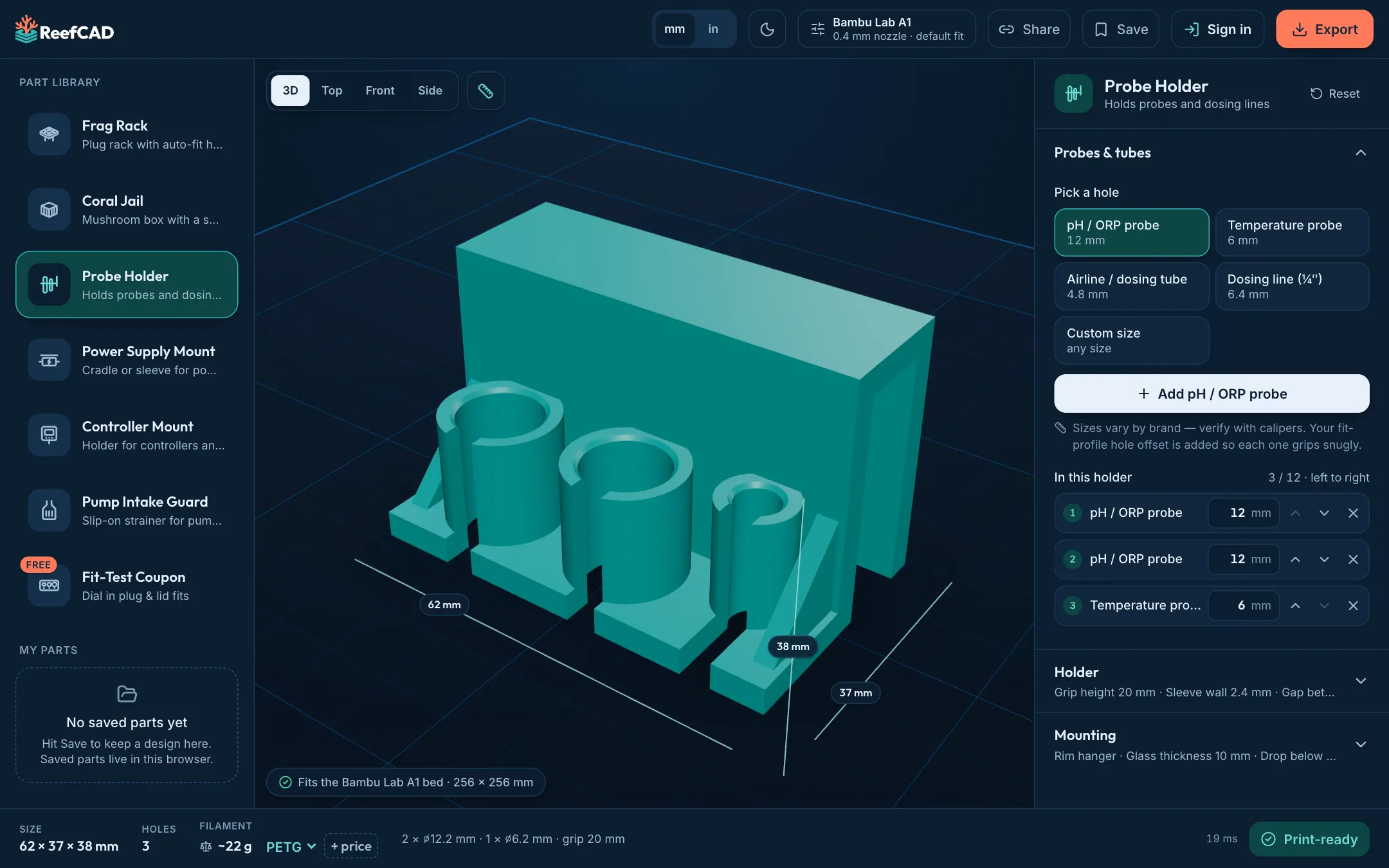Move hole 3 Temperature probe up

click(1295, 606)
